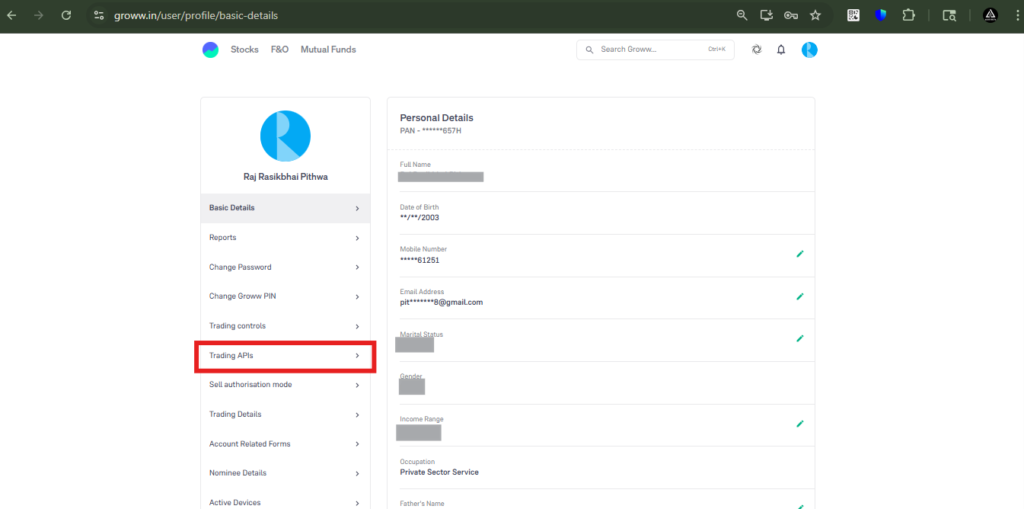The width and height of the screenshot is (1024, 509).
Task: Expand the Reports section arrow
Action: tap(357, 238)
